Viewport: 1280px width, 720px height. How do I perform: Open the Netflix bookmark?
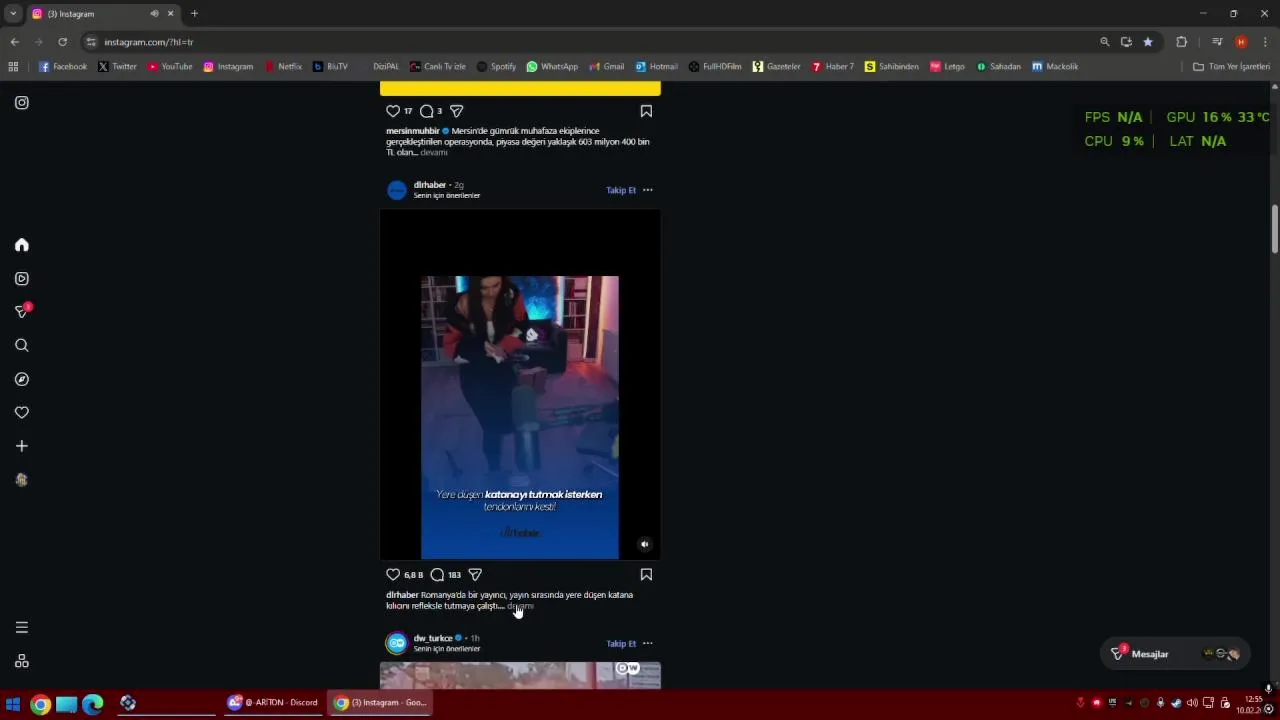point(283,67)
